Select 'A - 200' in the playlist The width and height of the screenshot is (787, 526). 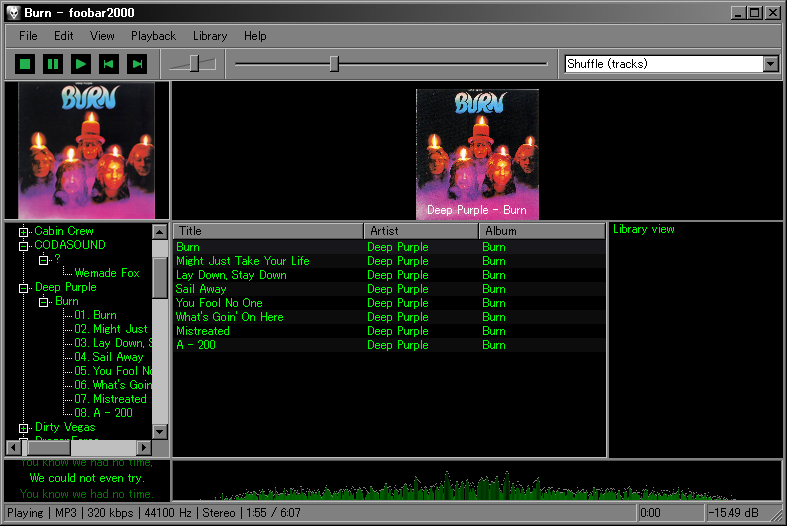389,345
